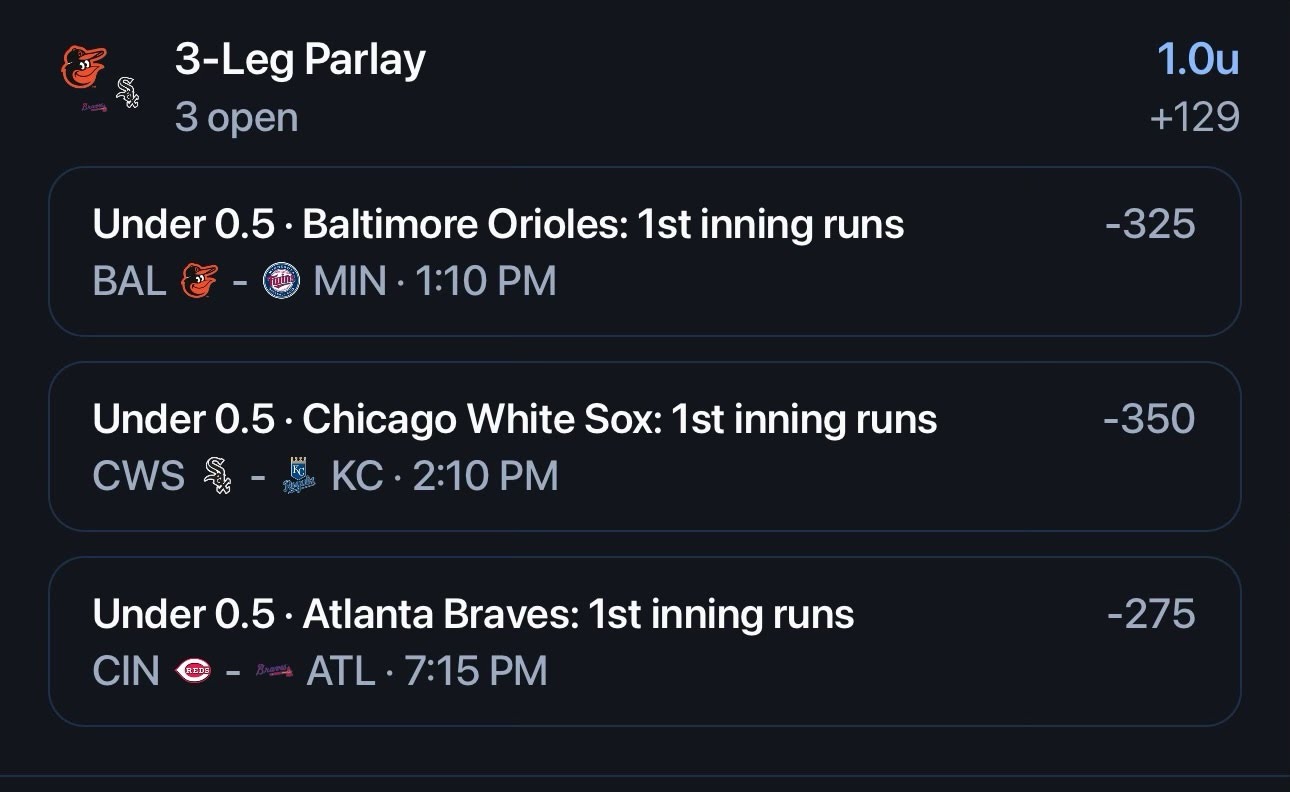The image size is (1290, 792).
Task: Open the 3-Leg Parlay title
Action: [x=300, y=60]
